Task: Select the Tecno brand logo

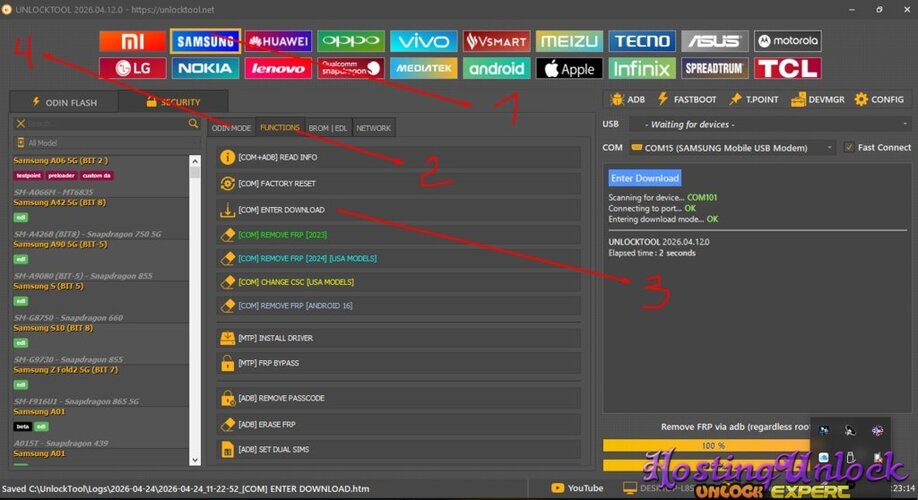Action: 642,41
